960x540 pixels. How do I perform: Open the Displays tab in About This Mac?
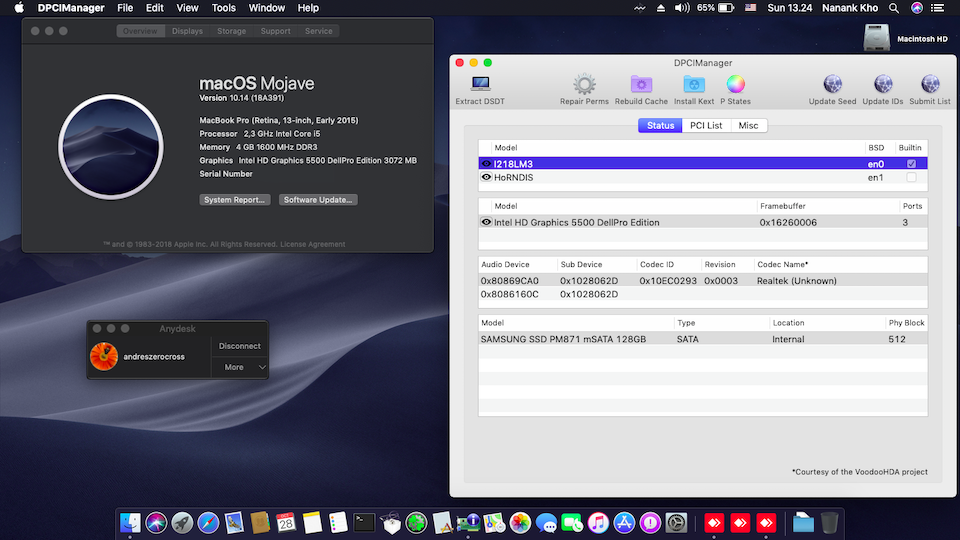[187, 31]
